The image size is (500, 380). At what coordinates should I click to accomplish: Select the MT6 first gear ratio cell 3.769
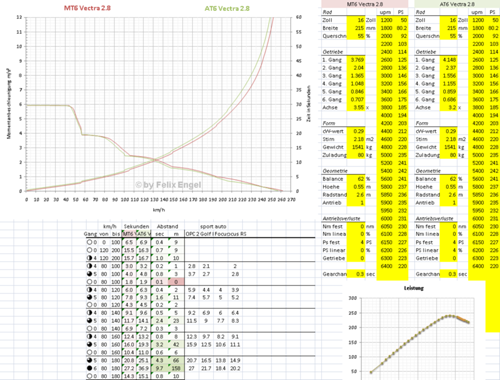coord(356,60)
